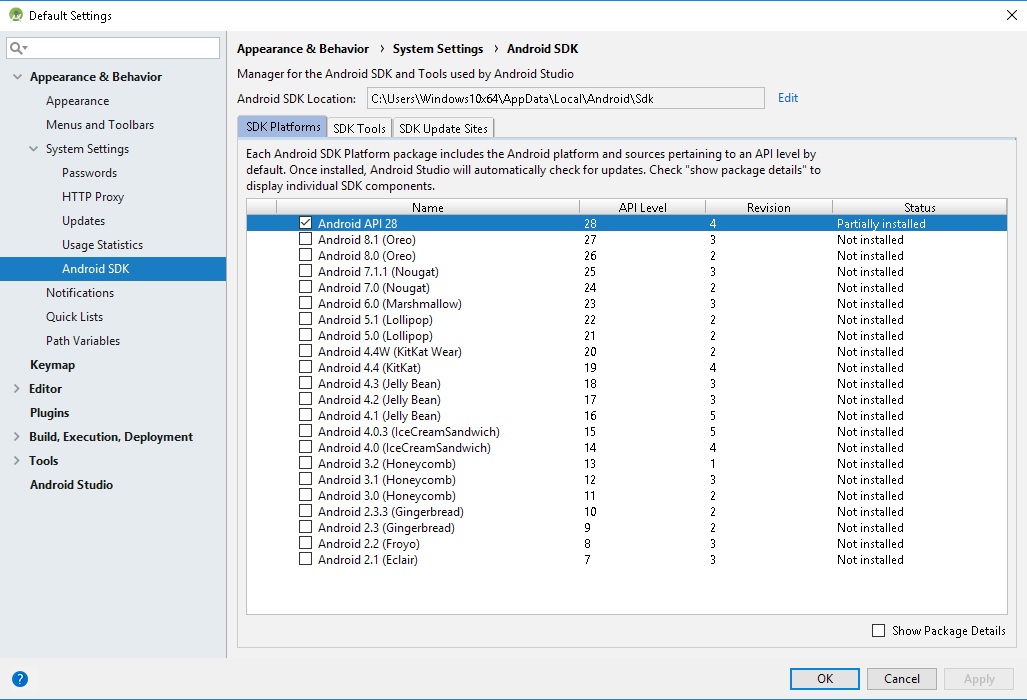Screen dimensions: 1027x700
Task: Click the OK button
Action: click(825, 679)
